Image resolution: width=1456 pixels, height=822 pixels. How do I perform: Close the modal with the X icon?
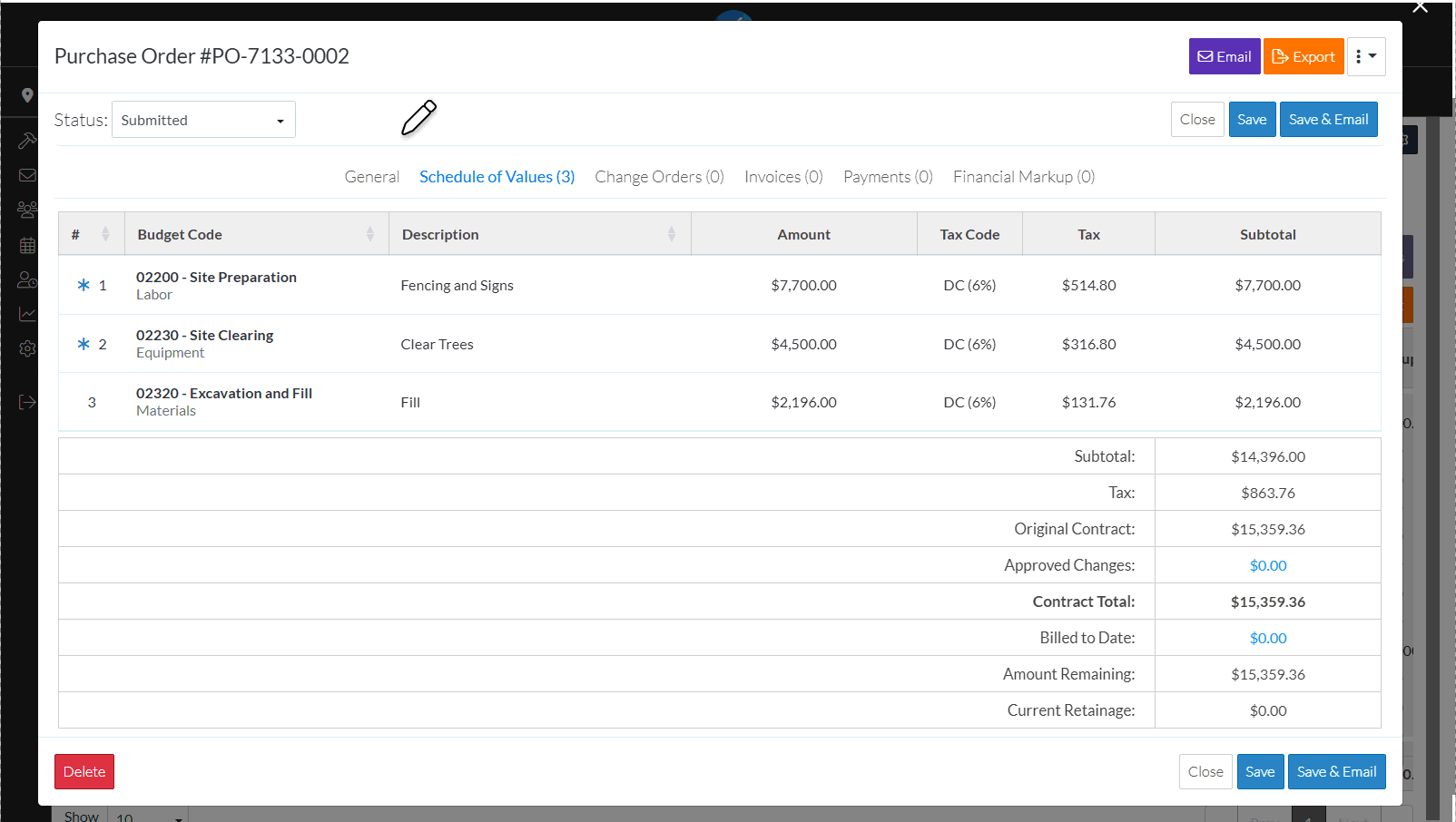1421,7
